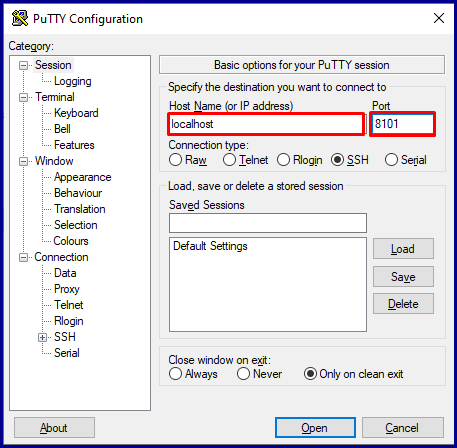
Task: Collapse the Connection category node
Action: click(23, 257)
